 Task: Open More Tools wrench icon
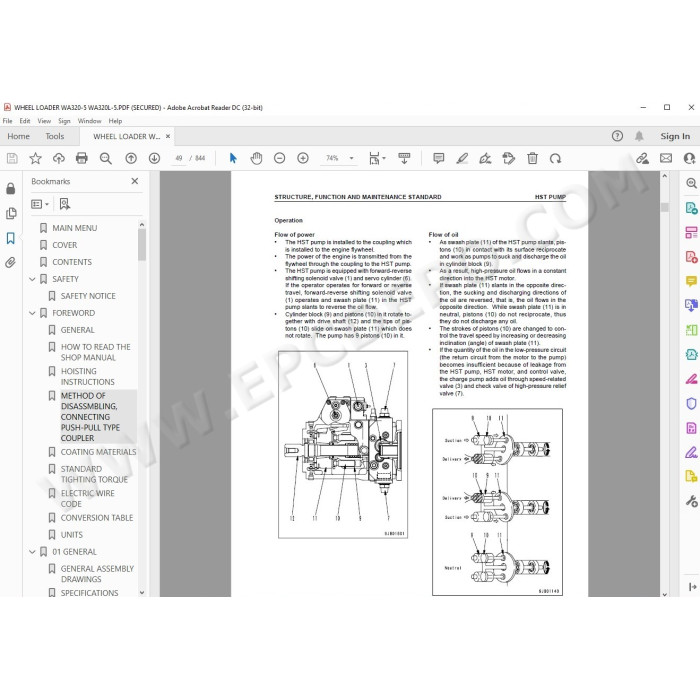(x=691, y=501)
